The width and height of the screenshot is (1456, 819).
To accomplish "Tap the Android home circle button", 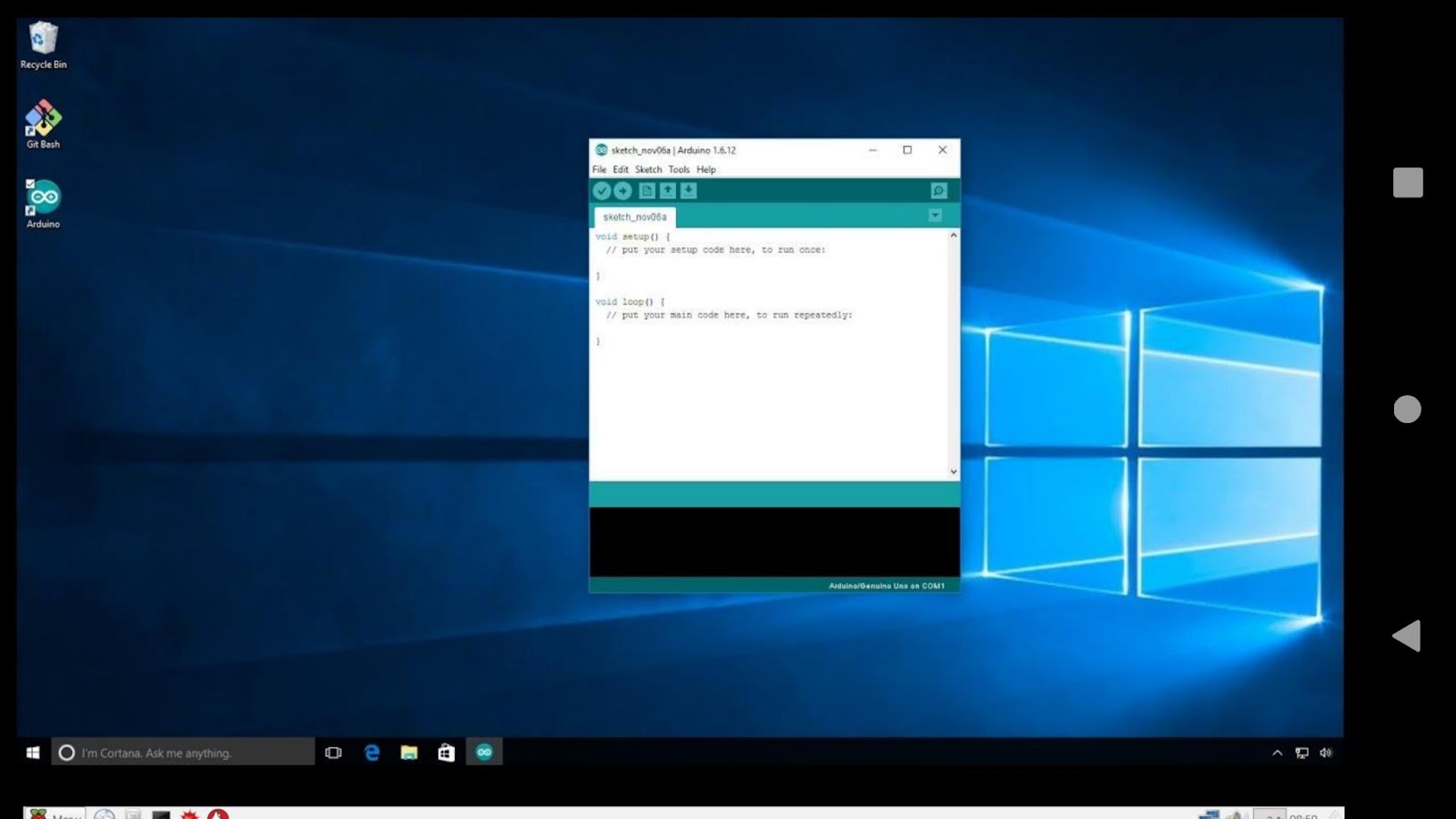I will click(x=1407, y=409).
